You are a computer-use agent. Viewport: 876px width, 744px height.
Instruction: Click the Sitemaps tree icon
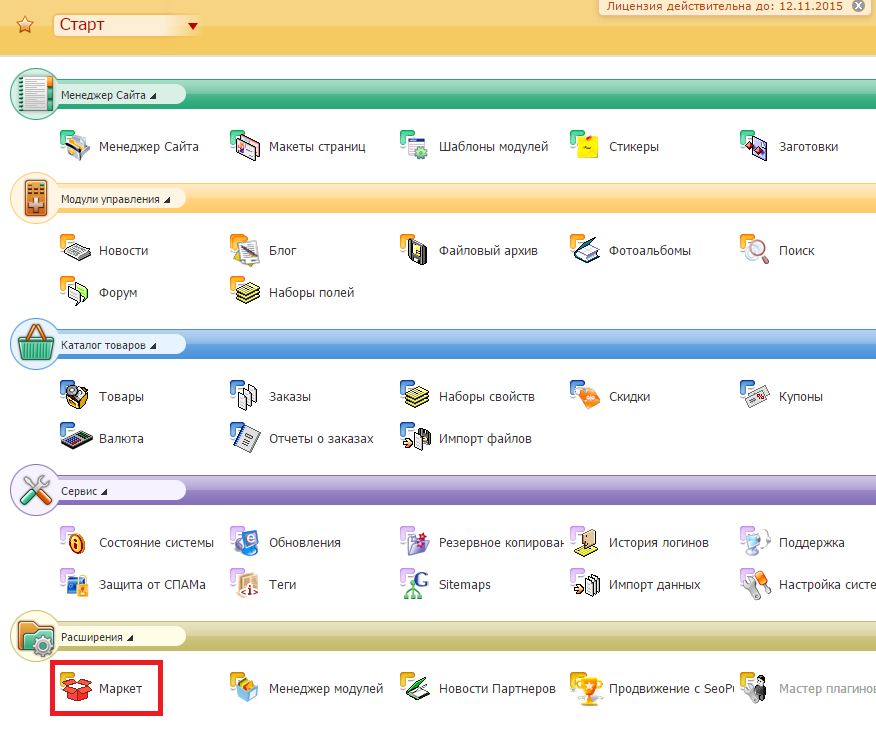[415, 584]
